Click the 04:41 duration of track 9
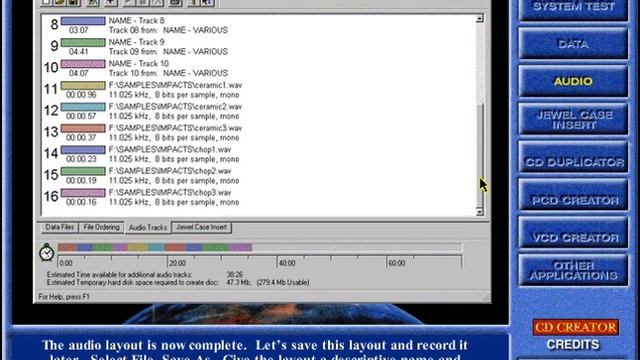 tap(78, 52)
